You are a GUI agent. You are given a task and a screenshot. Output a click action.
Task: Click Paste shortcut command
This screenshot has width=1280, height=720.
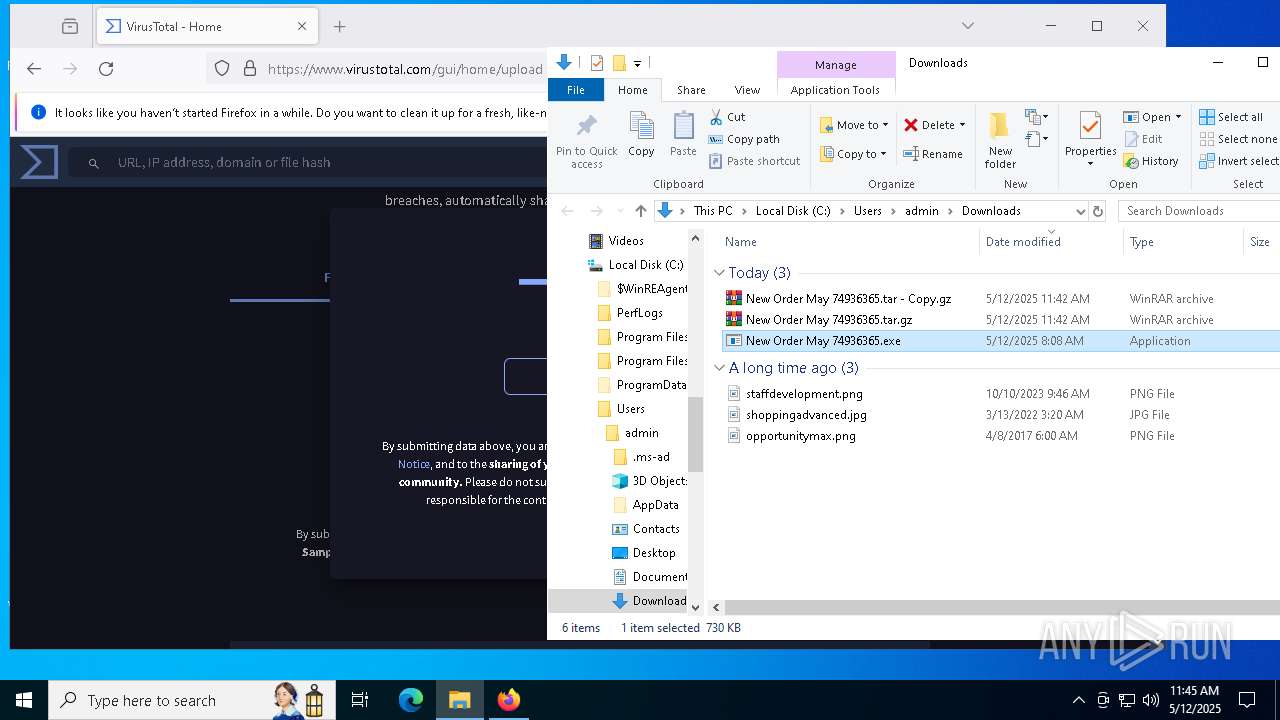click(x=755, y=161)
